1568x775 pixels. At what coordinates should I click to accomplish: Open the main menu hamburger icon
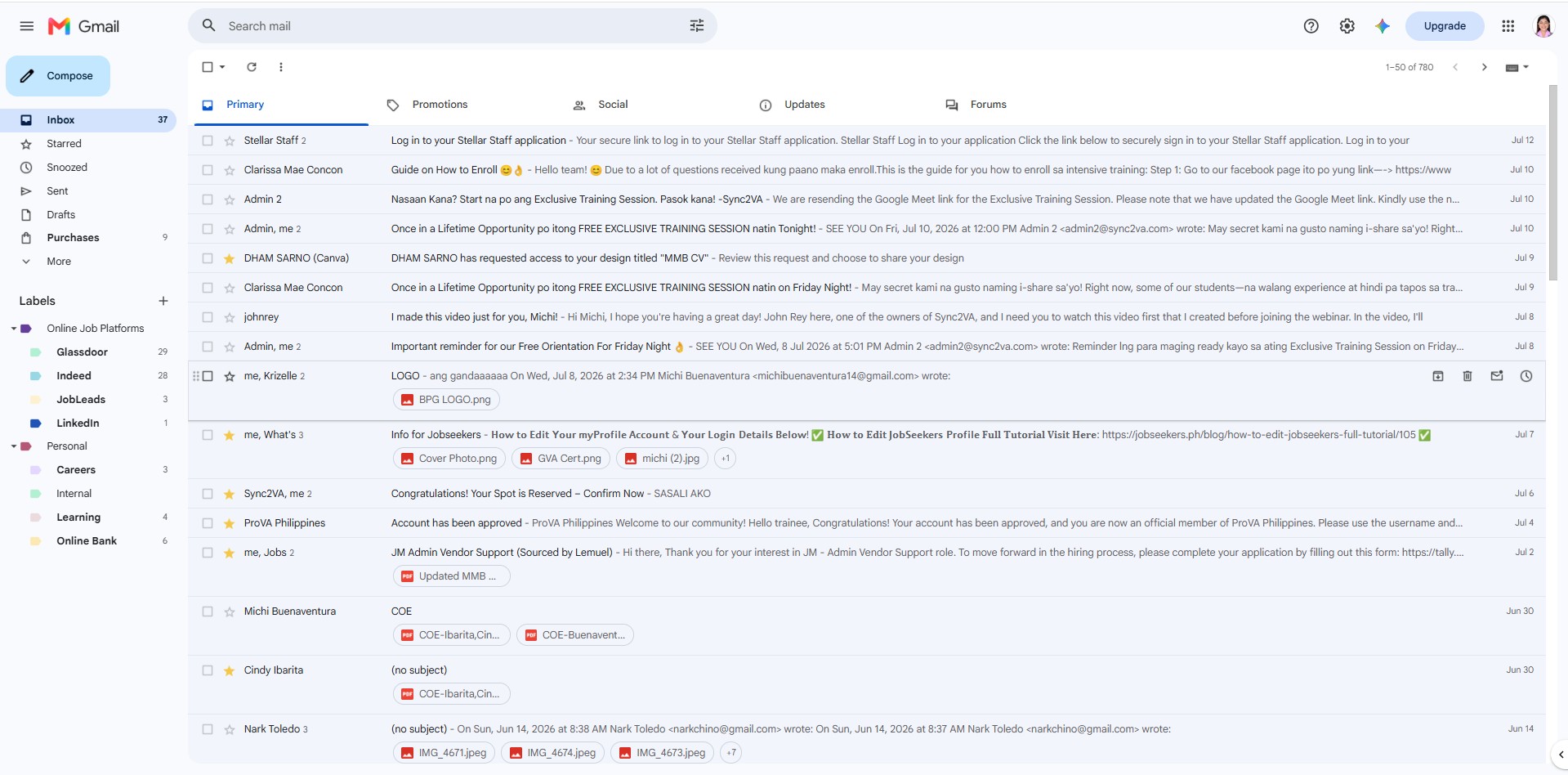27,26
